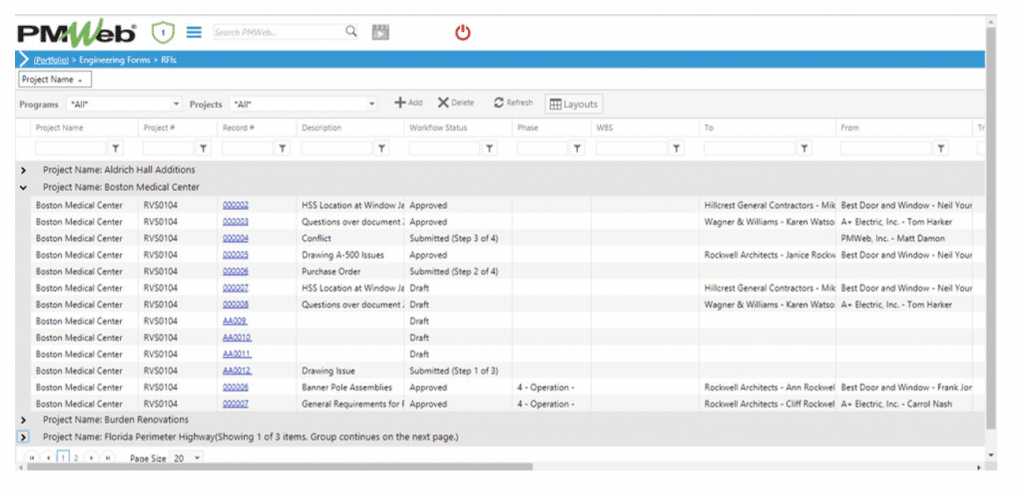Select the 'PMWeb, Inc. - Matt Damon' cell
The width and height of the screenshot is (1024, 491).
coord(904,238)
